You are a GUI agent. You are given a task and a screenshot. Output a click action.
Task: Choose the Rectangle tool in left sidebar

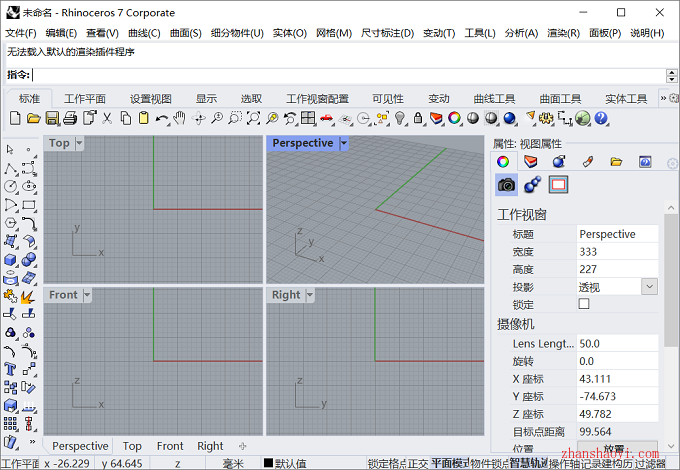[x=29, y=205]
